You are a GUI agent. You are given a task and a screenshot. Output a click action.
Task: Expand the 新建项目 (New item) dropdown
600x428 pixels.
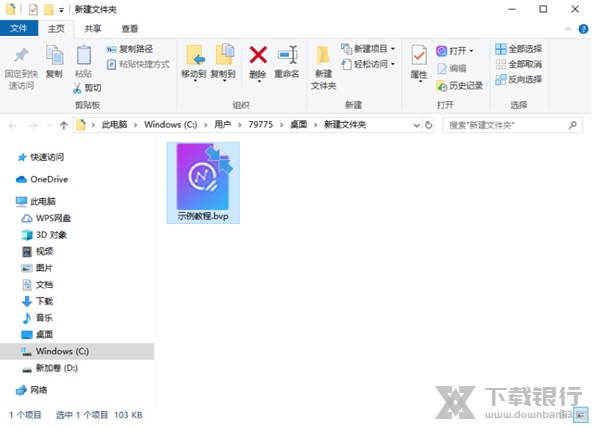368,48
